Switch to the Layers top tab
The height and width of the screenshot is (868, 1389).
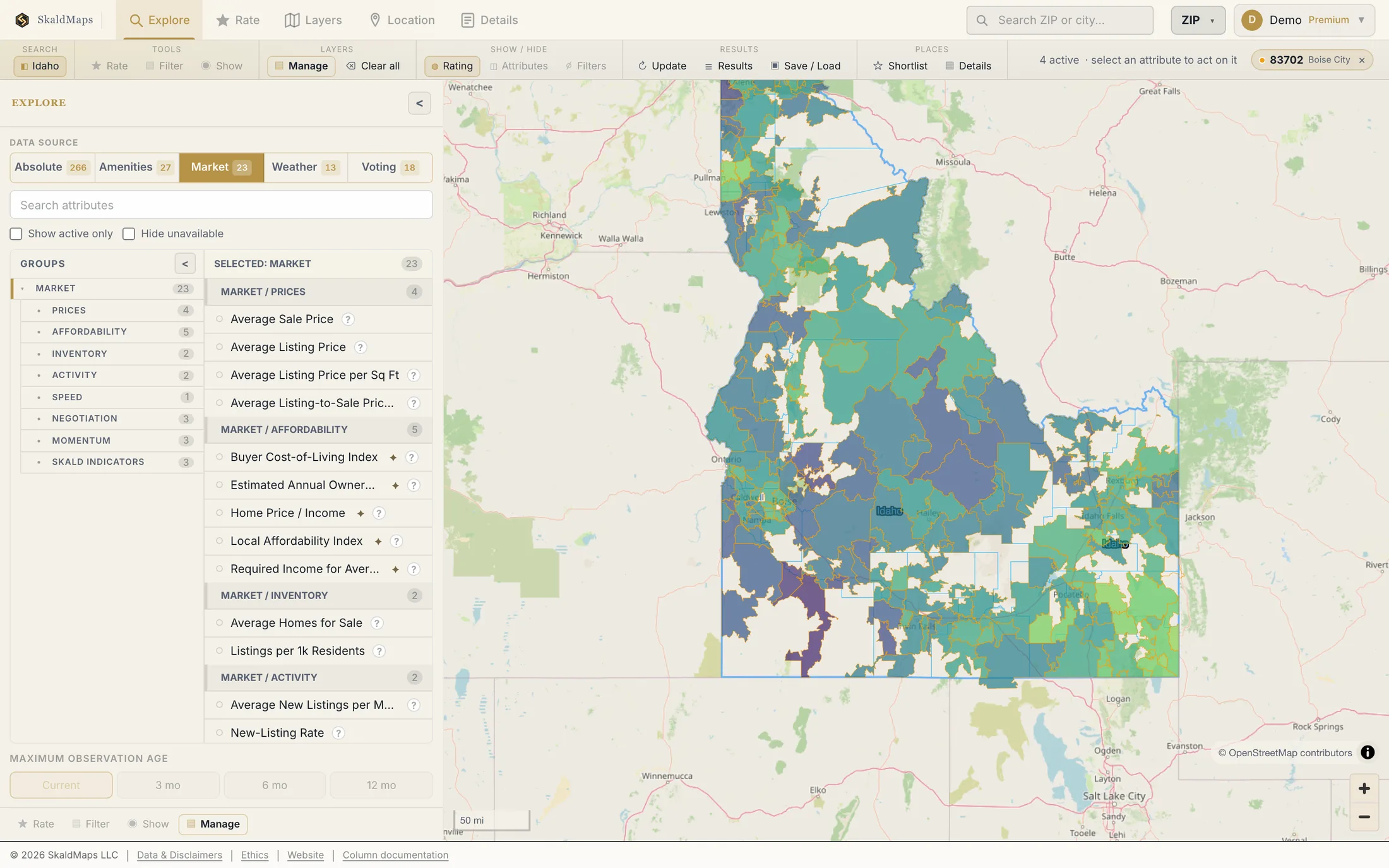(313, 20)
